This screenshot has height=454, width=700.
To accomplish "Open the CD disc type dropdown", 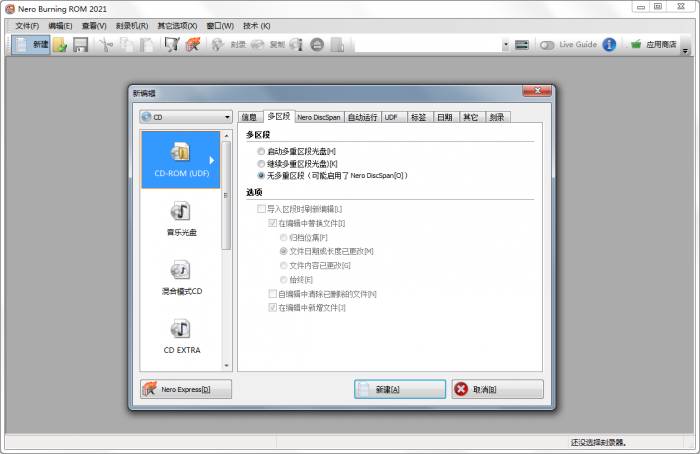I will pyautogui.click(x=185, y=117).
